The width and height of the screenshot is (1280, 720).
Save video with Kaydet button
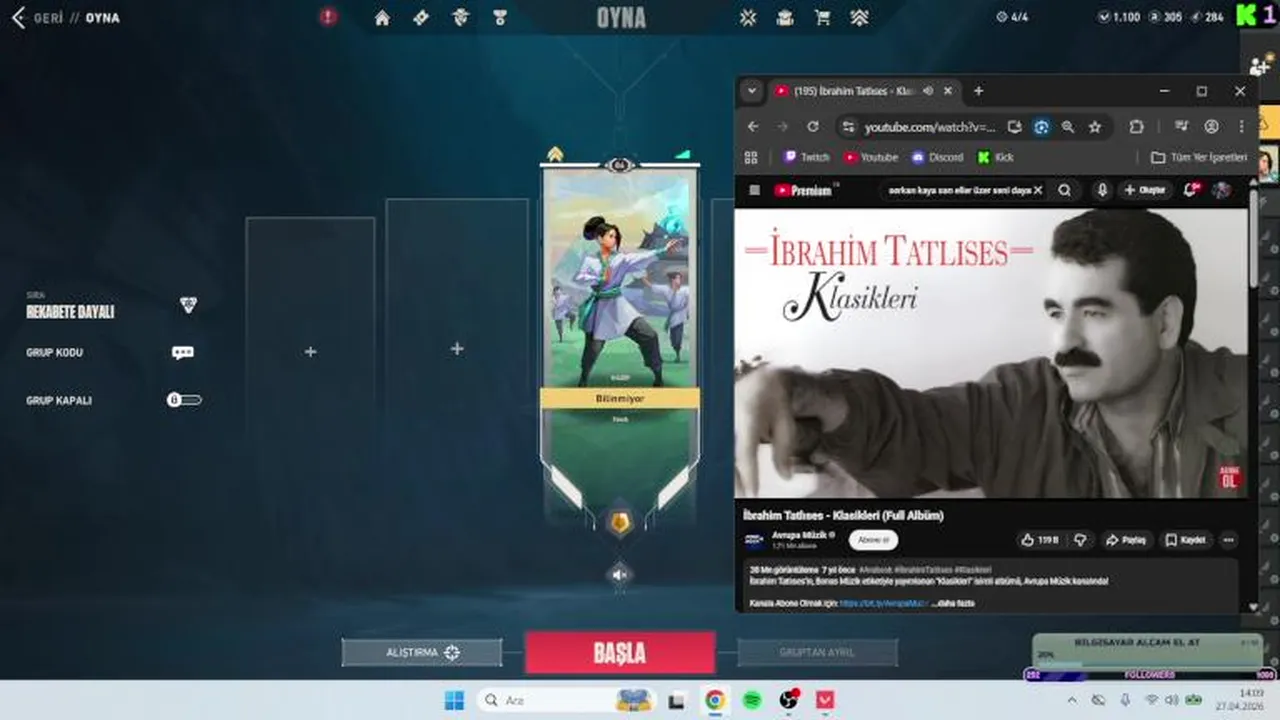1186,540
